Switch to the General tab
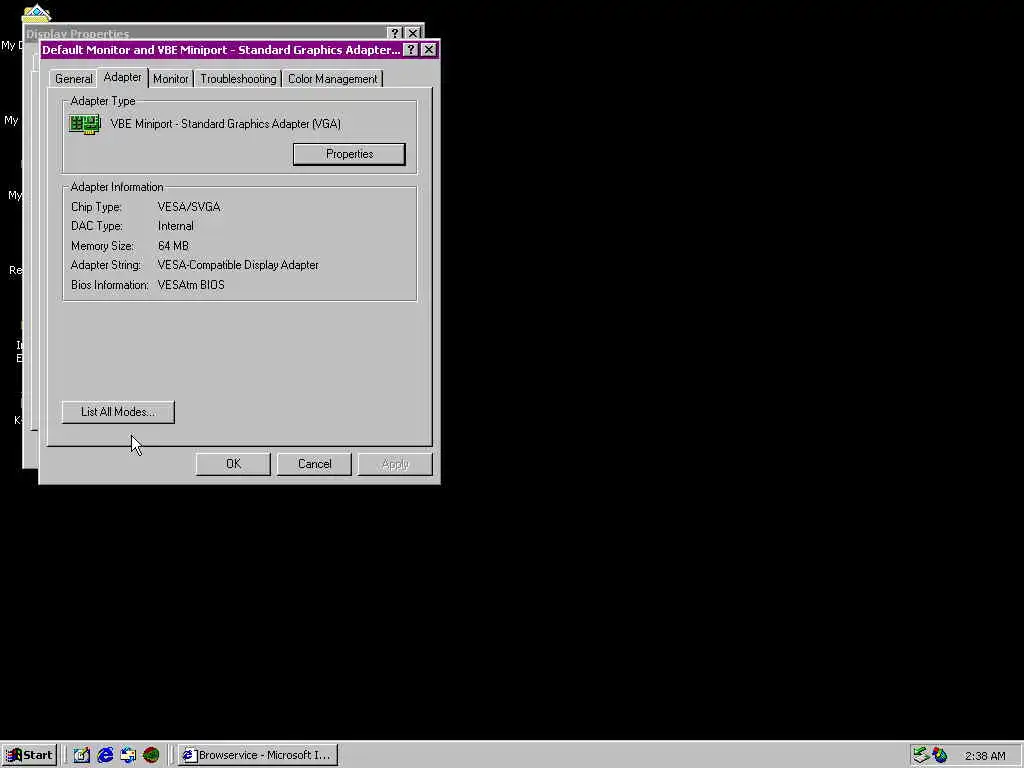This screenshot has width=1024, height=768. [73, 79]
